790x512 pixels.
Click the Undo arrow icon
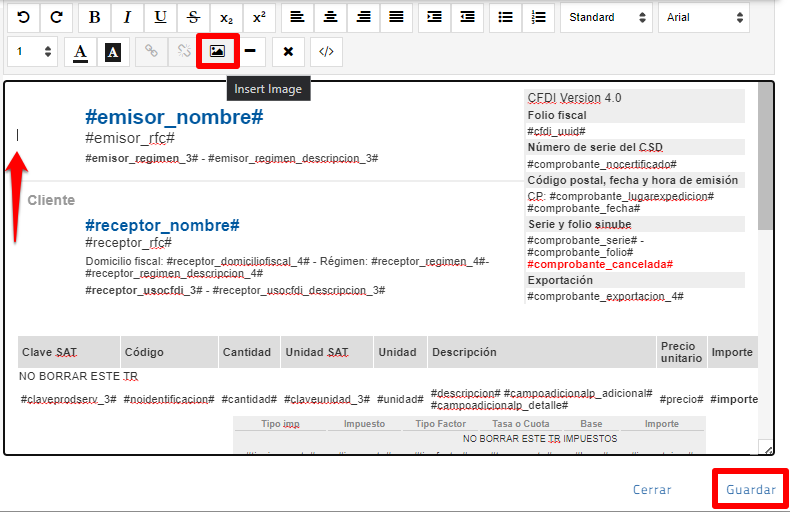23,17
